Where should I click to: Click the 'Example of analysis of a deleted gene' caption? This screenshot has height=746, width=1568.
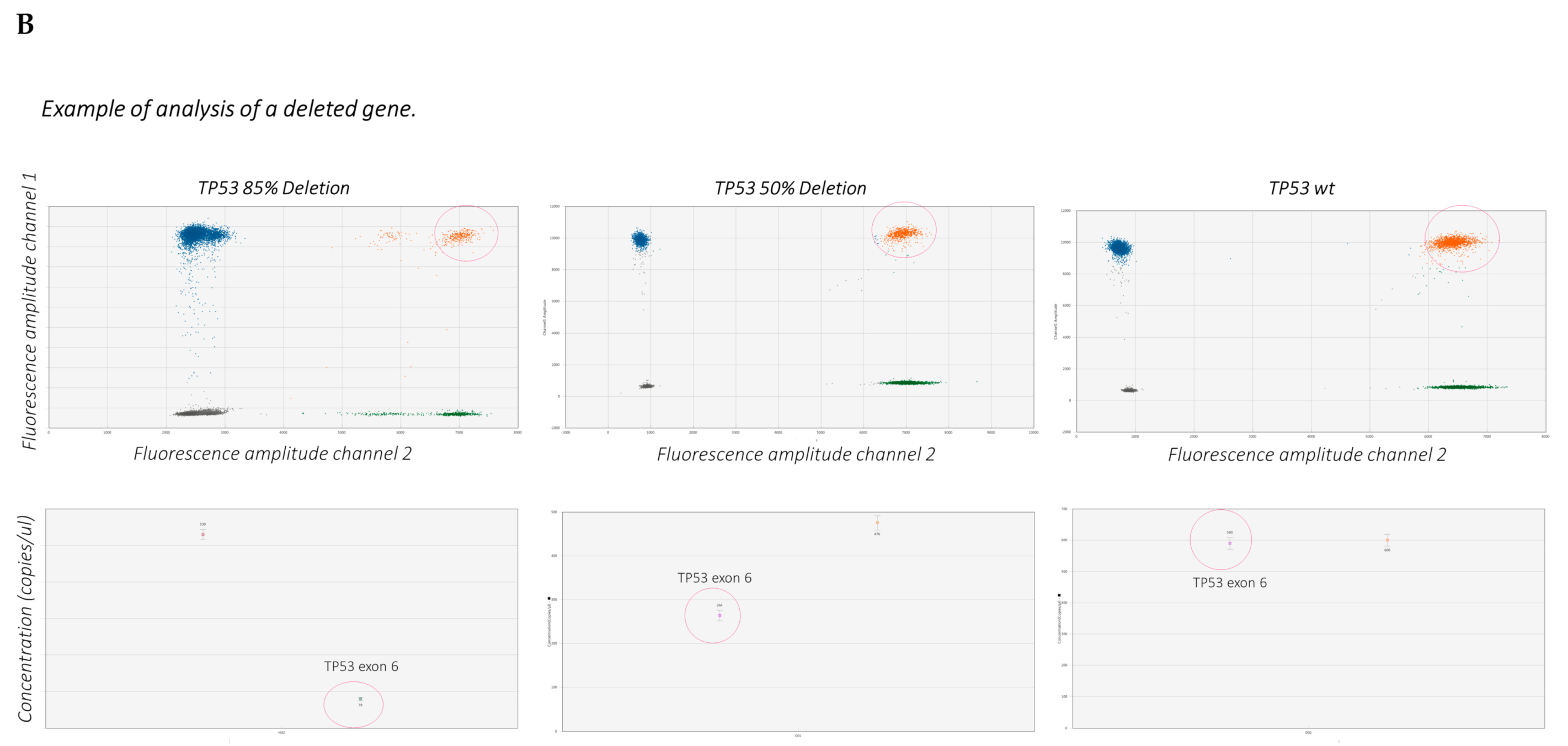pyautogui.click(x=228, y=109)
